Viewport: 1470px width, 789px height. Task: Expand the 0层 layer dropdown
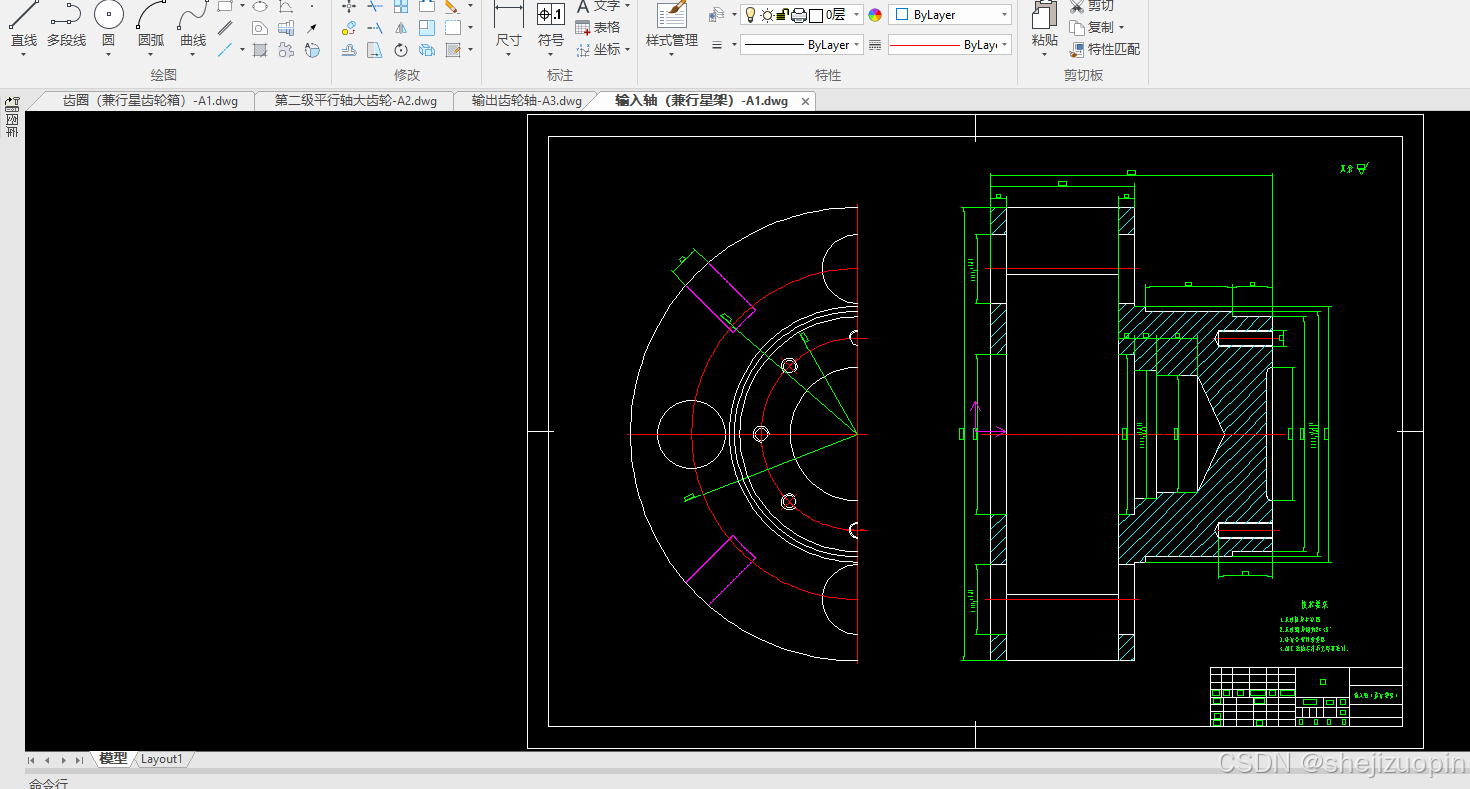(857, 15)
